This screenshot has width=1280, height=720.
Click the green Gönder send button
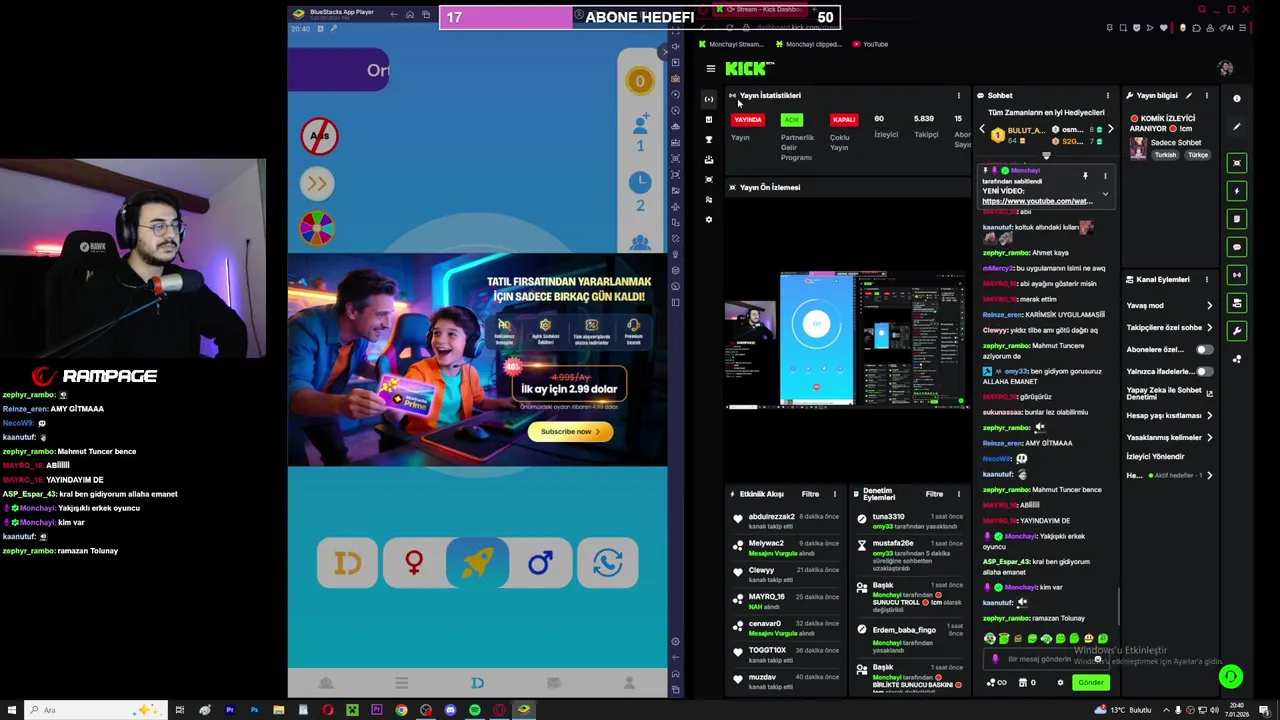1091,683
